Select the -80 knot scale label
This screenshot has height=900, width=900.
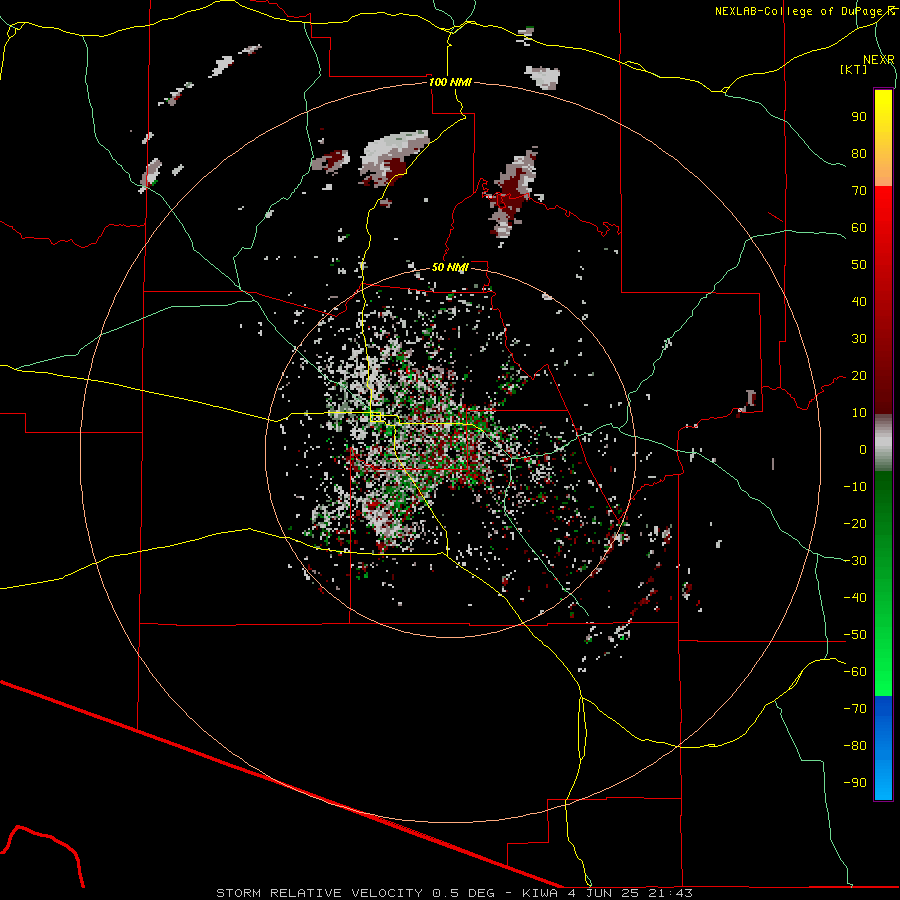click(x=855, y=746)
